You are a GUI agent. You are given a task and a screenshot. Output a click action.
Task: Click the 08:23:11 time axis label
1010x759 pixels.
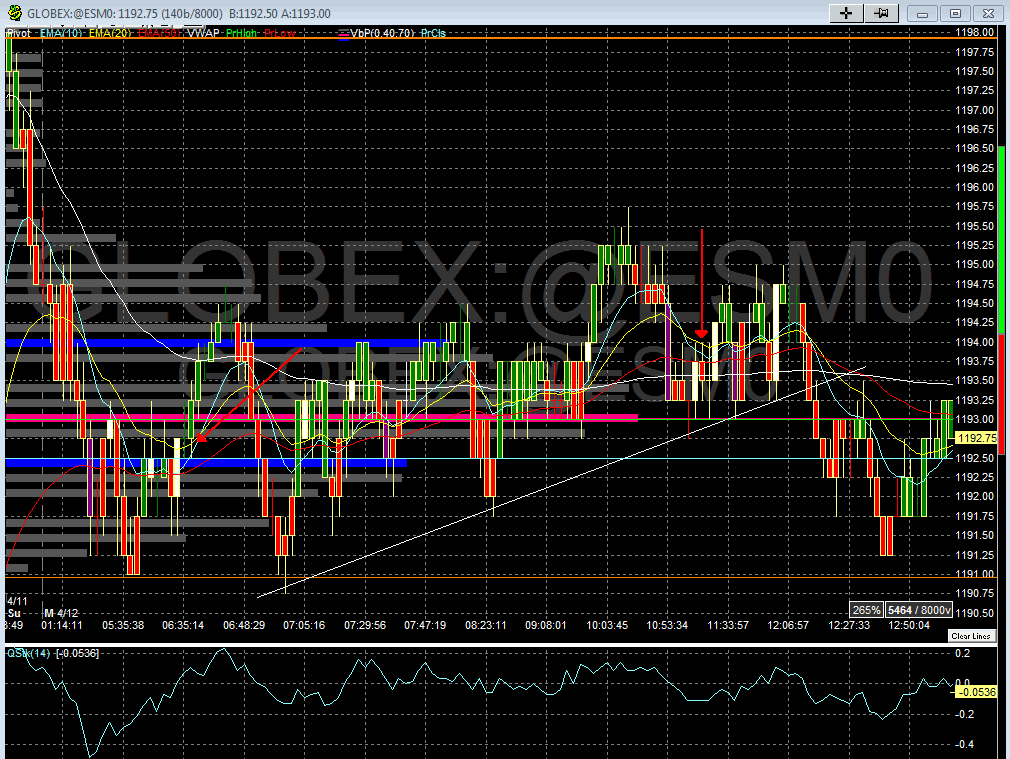coord(486,625)
